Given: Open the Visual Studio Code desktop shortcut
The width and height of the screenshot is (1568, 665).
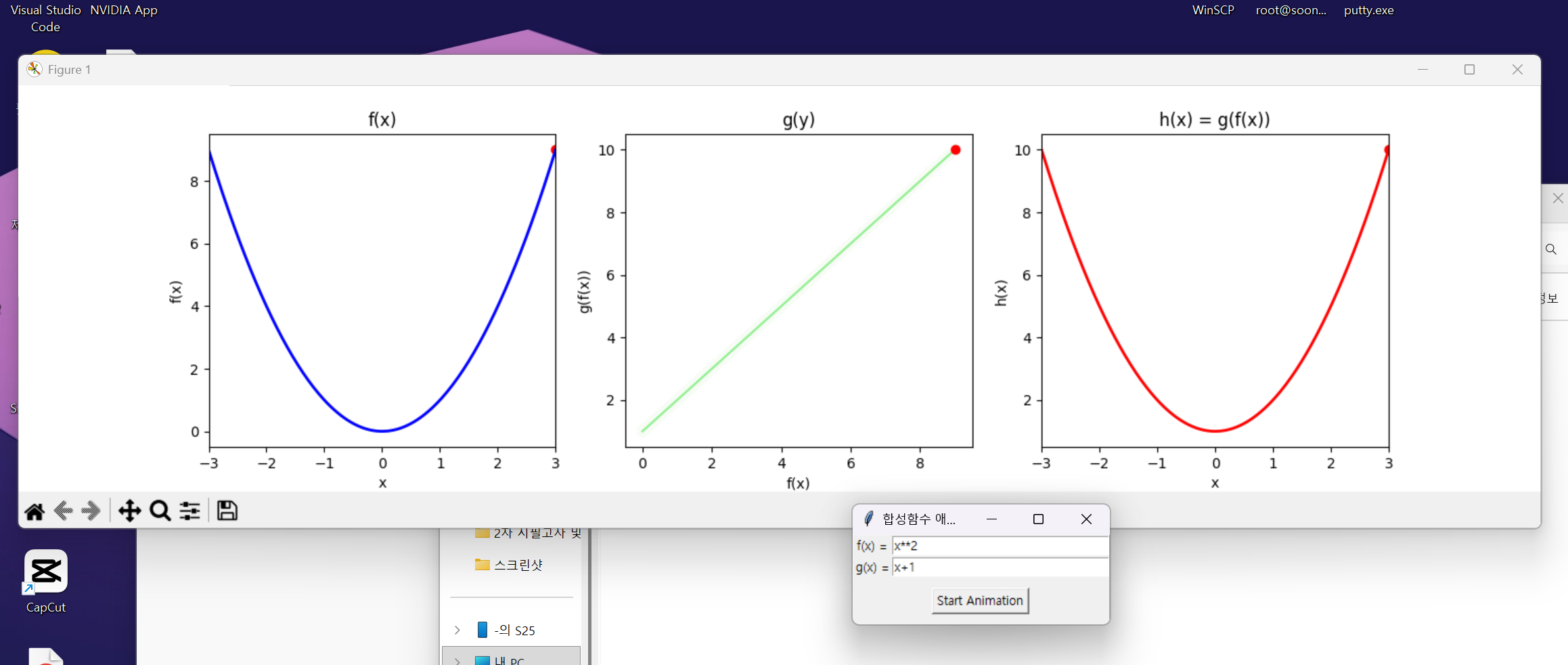Looking at the screenshot, I should point(45,18).
